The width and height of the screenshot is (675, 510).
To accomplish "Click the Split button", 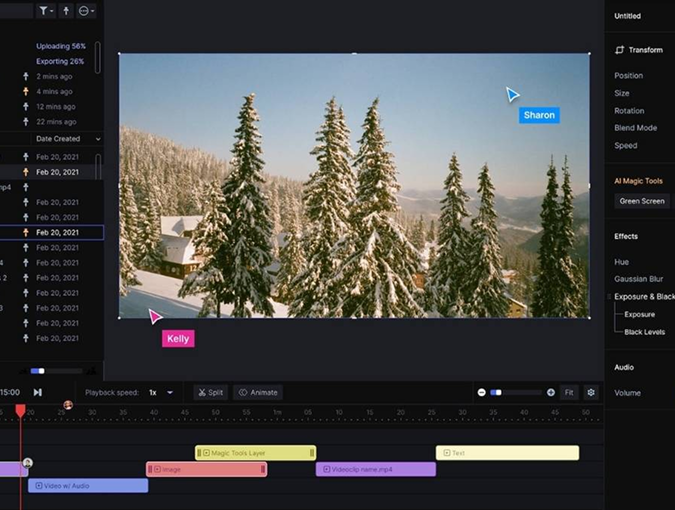I will click(210, 392).
